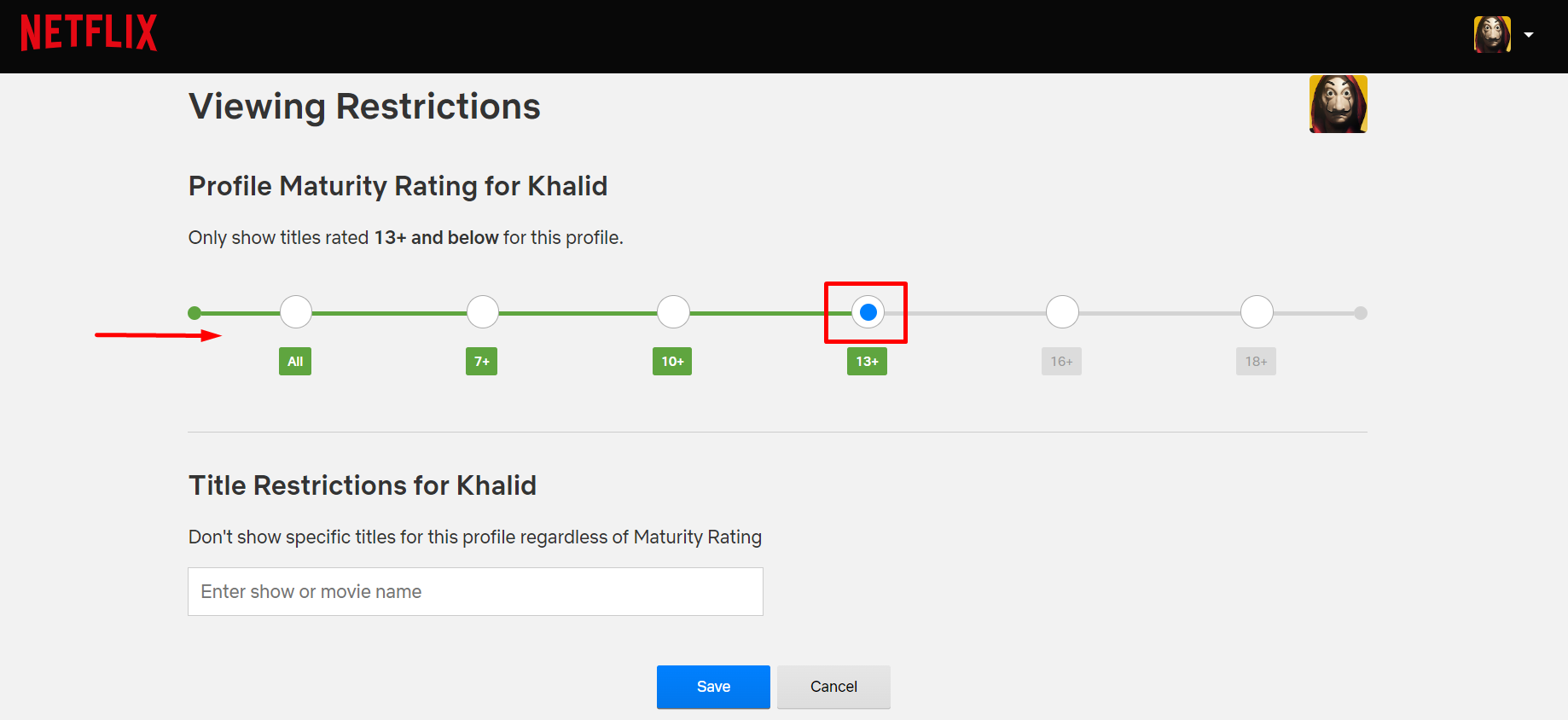Click the green starting dot of the slider
Viewport: 1568px width, 720px height.
coord(195,312)
